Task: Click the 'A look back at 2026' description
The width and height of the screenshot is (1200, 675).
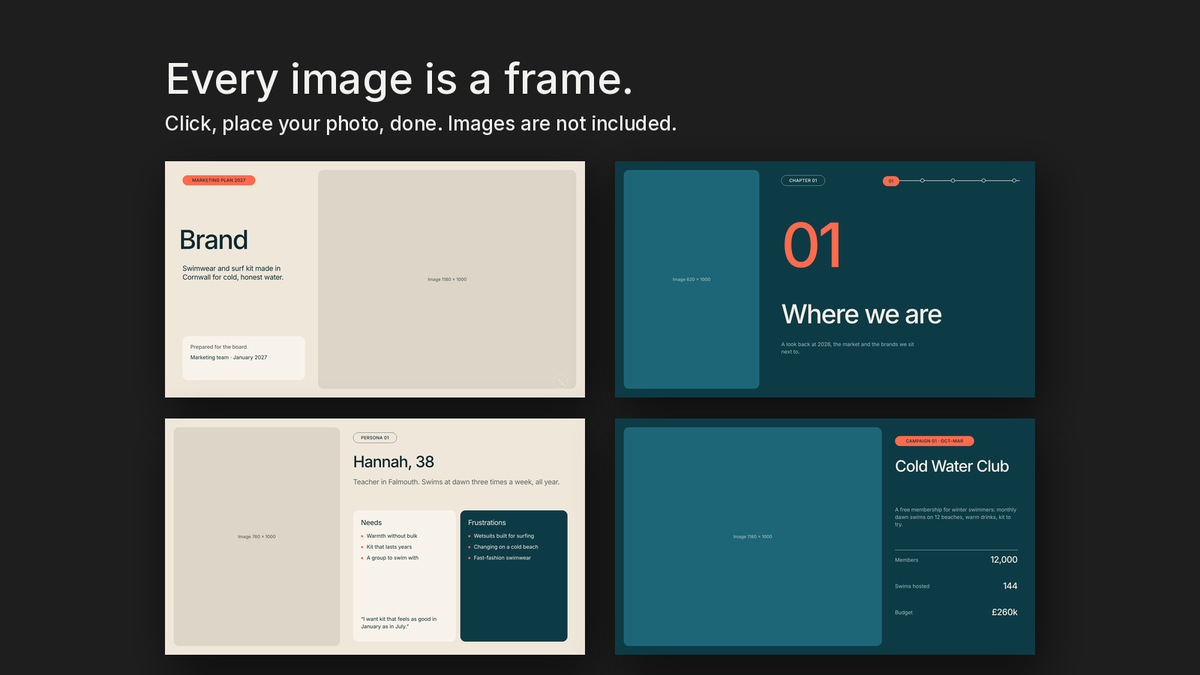Action: (848, 348)
